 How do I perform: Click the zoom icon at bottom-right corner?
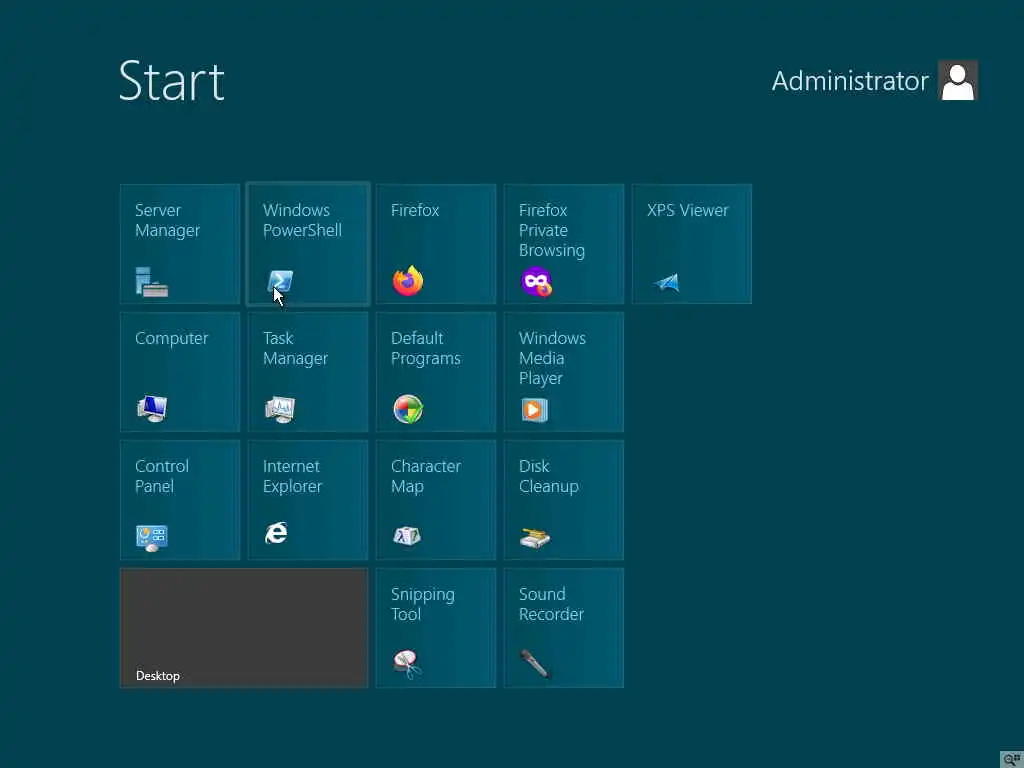pyautogui.click(x=1012, y=759)
